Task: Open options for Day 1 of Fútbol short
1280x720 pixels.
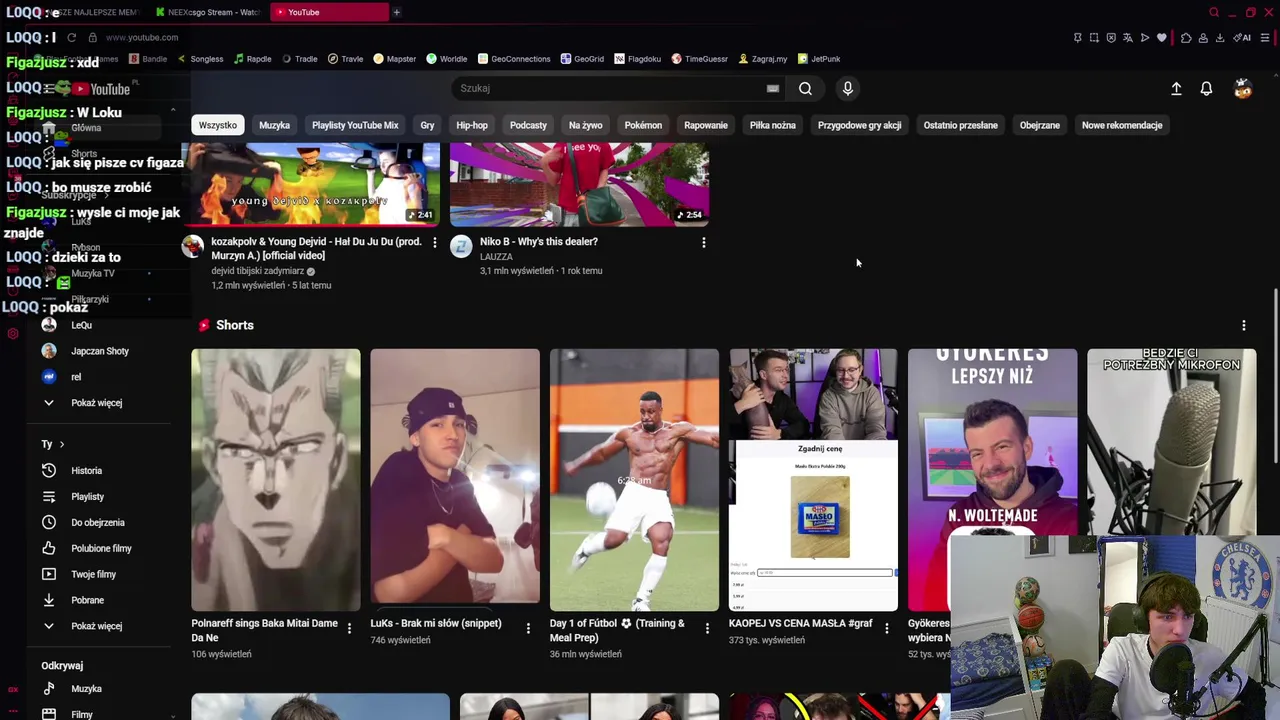Action: tap(707, 628)
